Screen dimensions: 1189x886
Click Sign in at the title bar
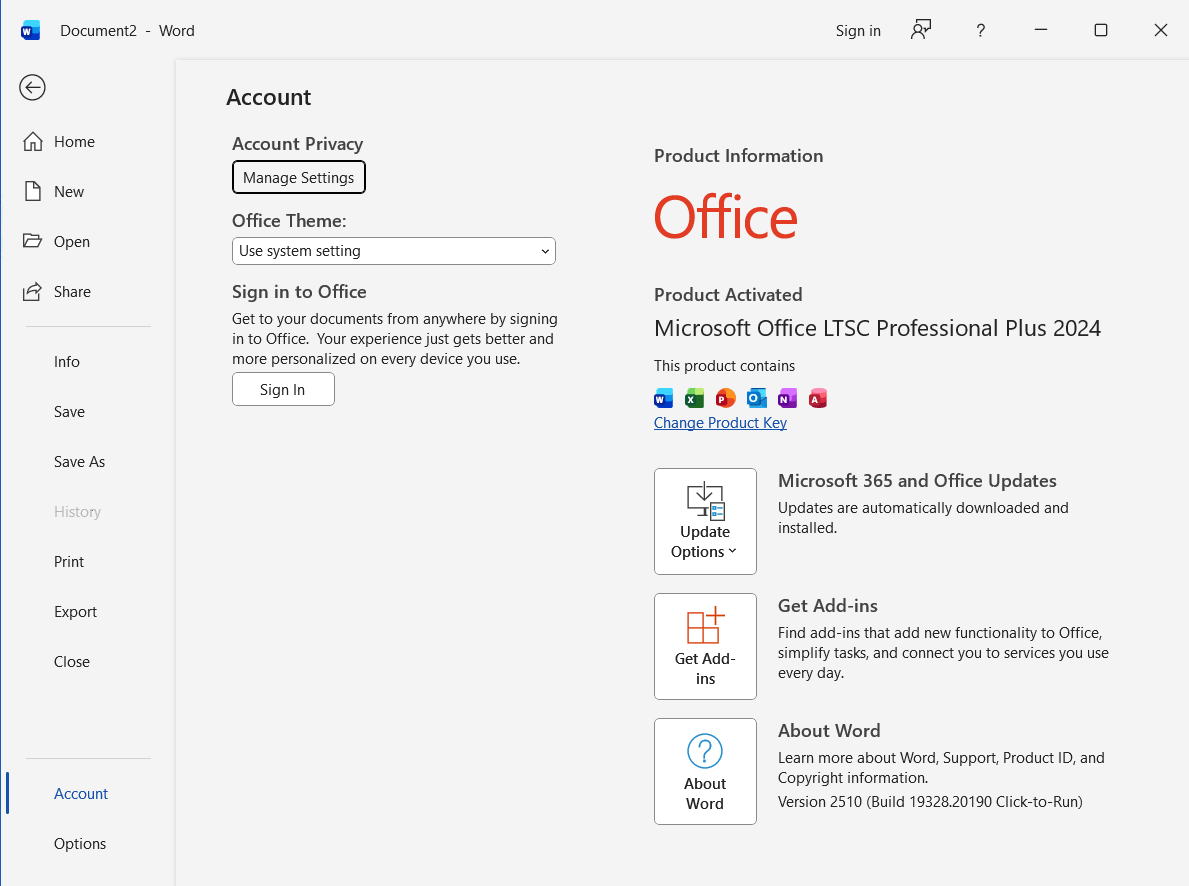[x=858, y=31]
